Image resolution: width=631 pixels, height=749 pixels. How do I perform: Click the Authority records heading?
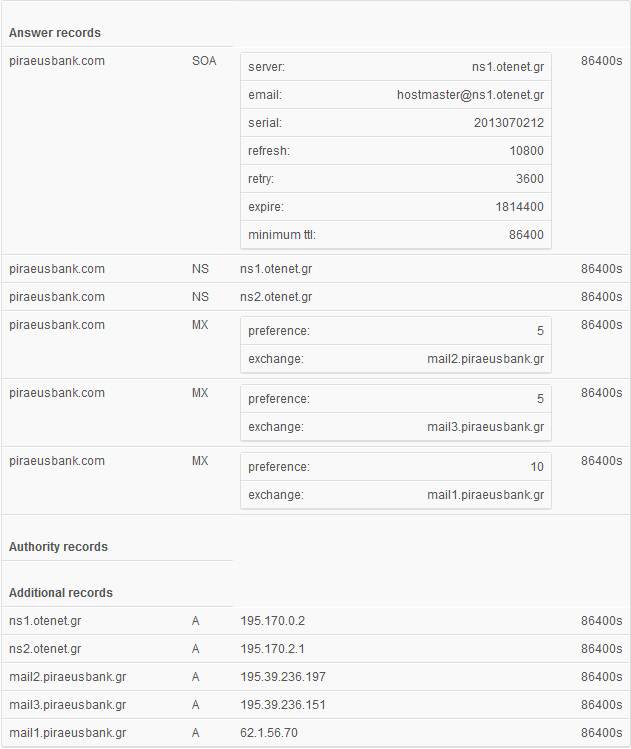(x=58, y=547)
